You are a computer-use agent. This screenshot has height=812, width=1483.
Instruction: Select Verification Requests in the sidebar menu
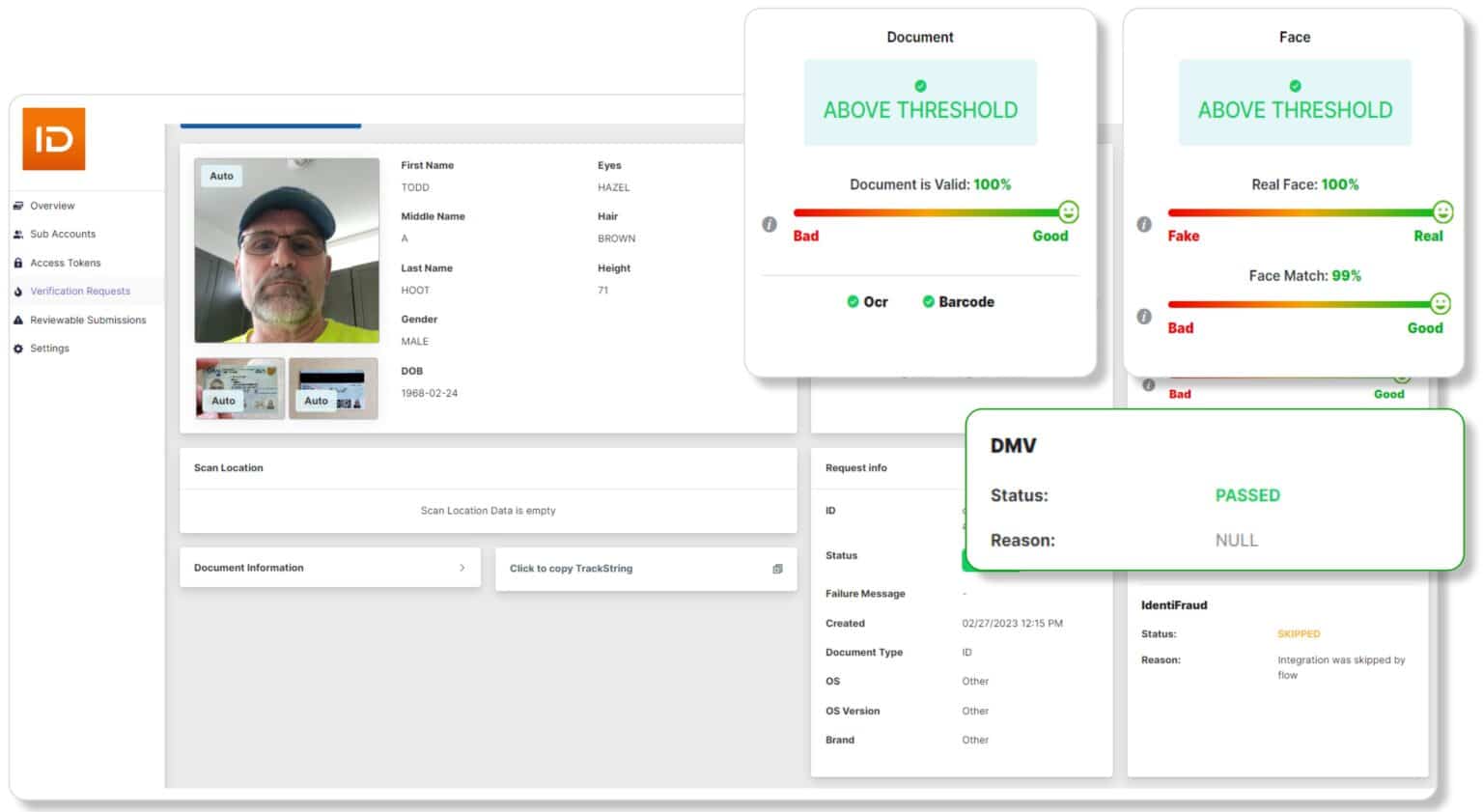click(80, 291)
